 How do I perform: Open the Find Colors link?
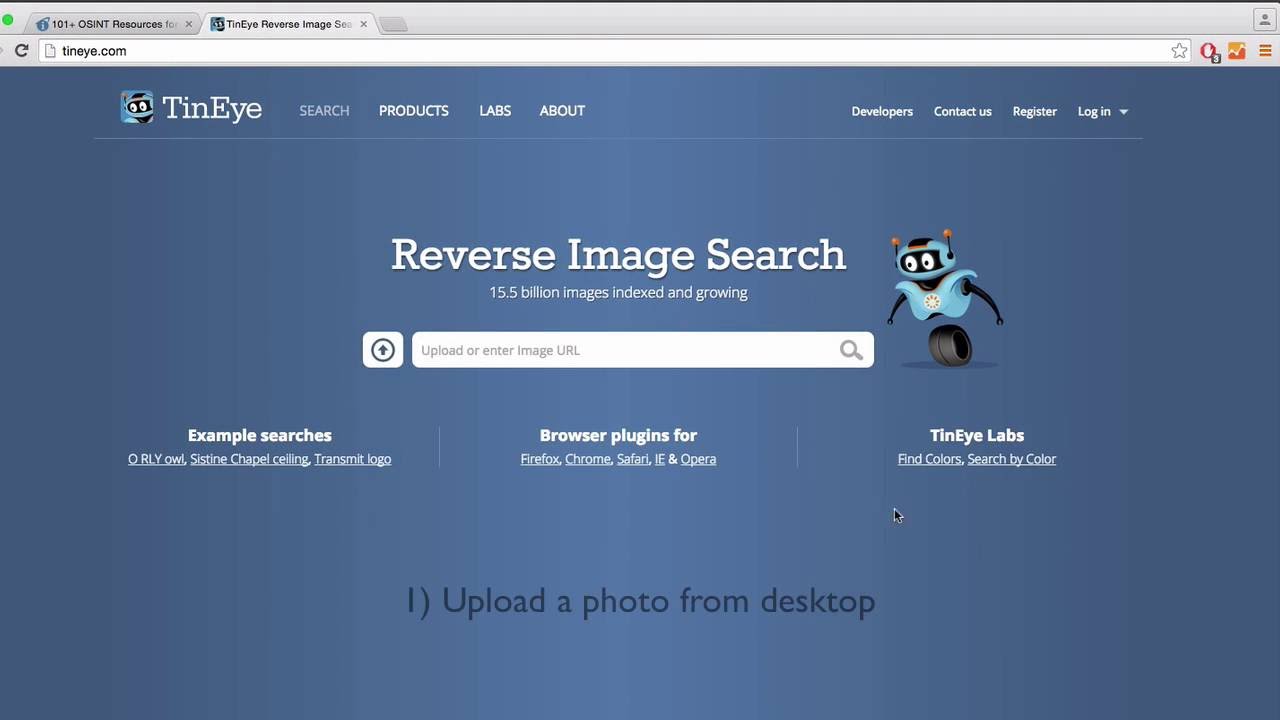point(929,459)
